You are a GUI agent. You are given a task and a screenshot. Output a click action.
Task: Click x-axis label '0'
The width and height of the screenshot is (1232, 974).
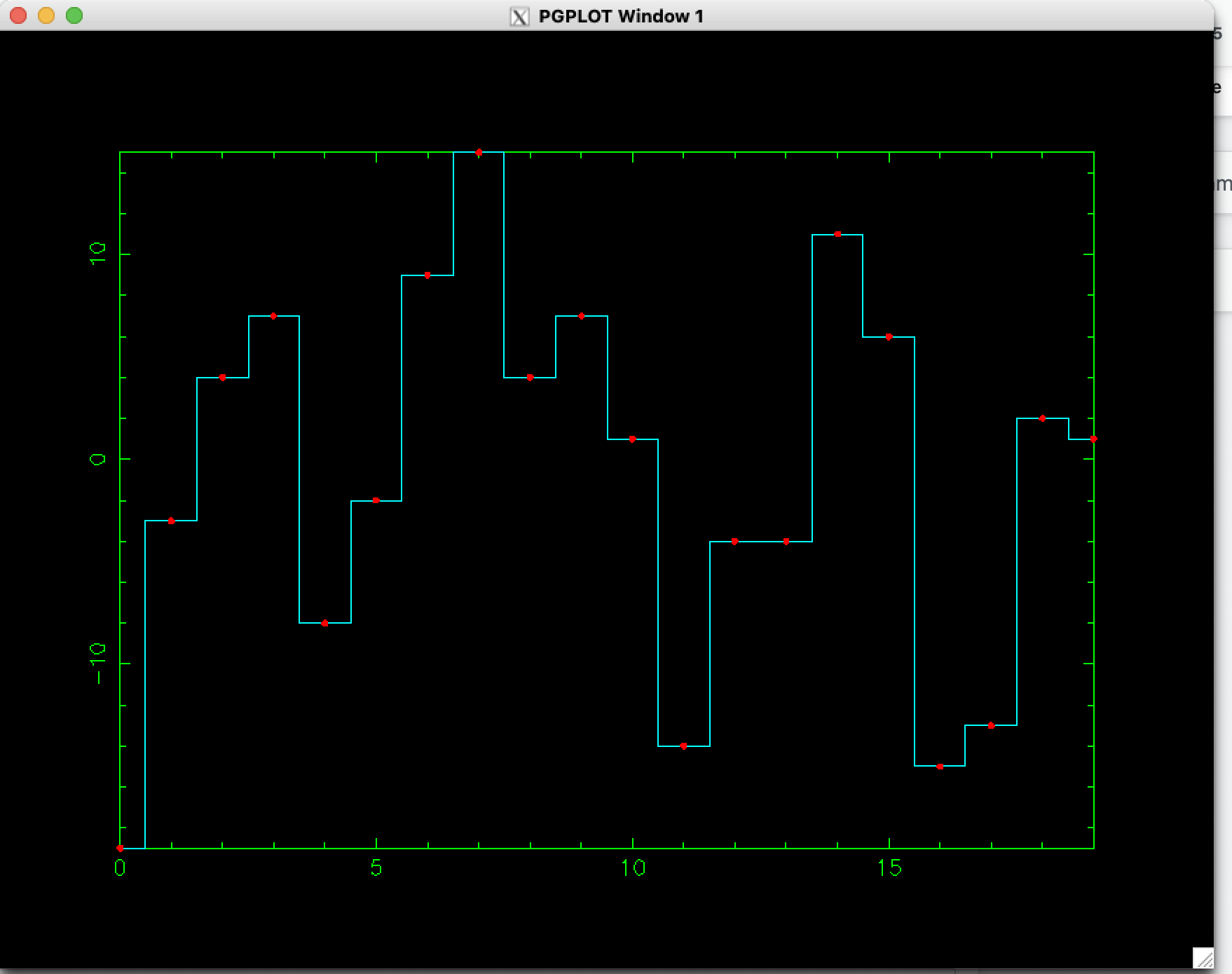(x=120, y=868)
